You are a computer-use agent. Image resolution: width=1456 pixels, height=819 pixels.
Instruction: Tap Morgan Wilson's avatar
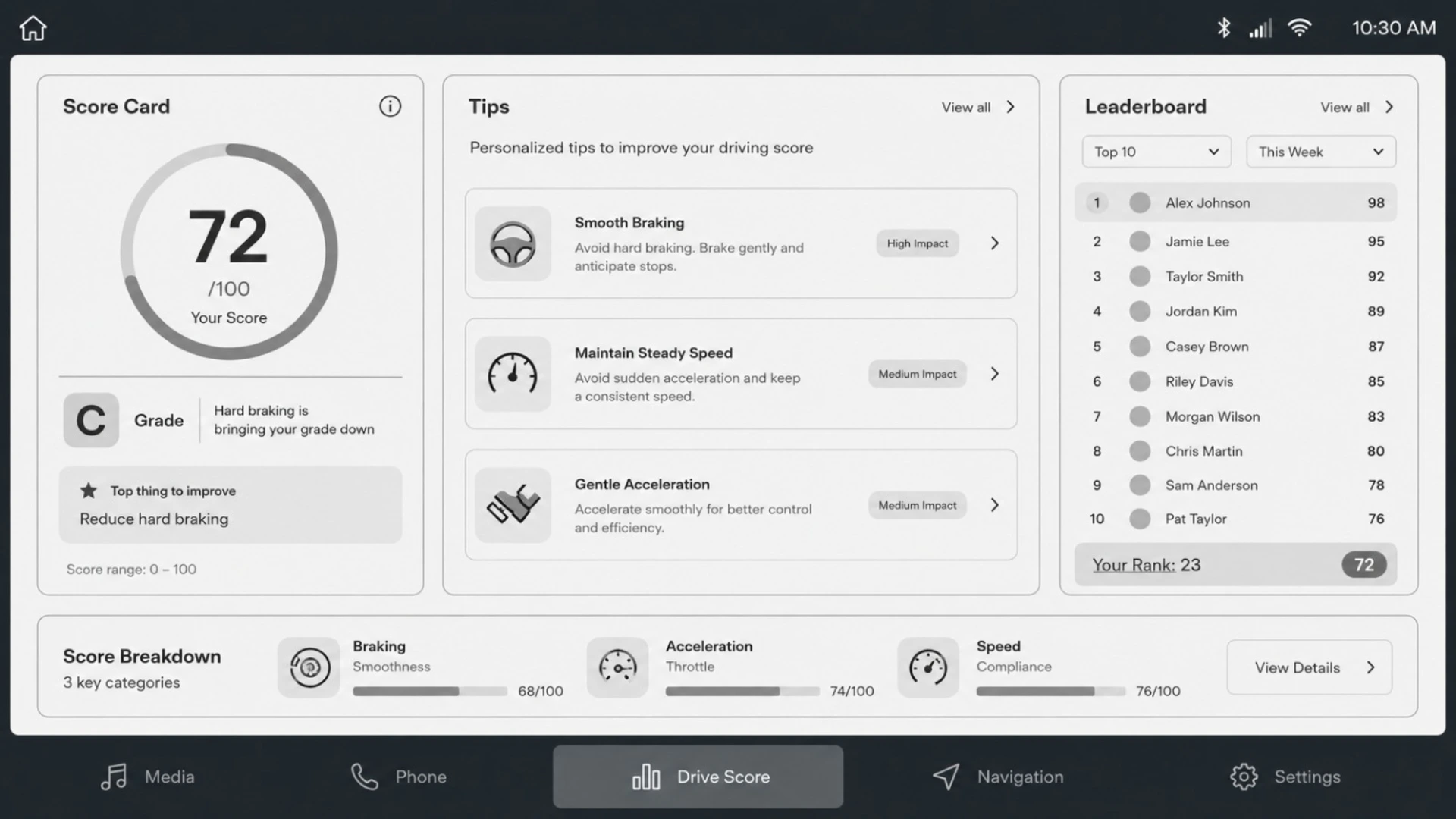[x=1140, y=416]
